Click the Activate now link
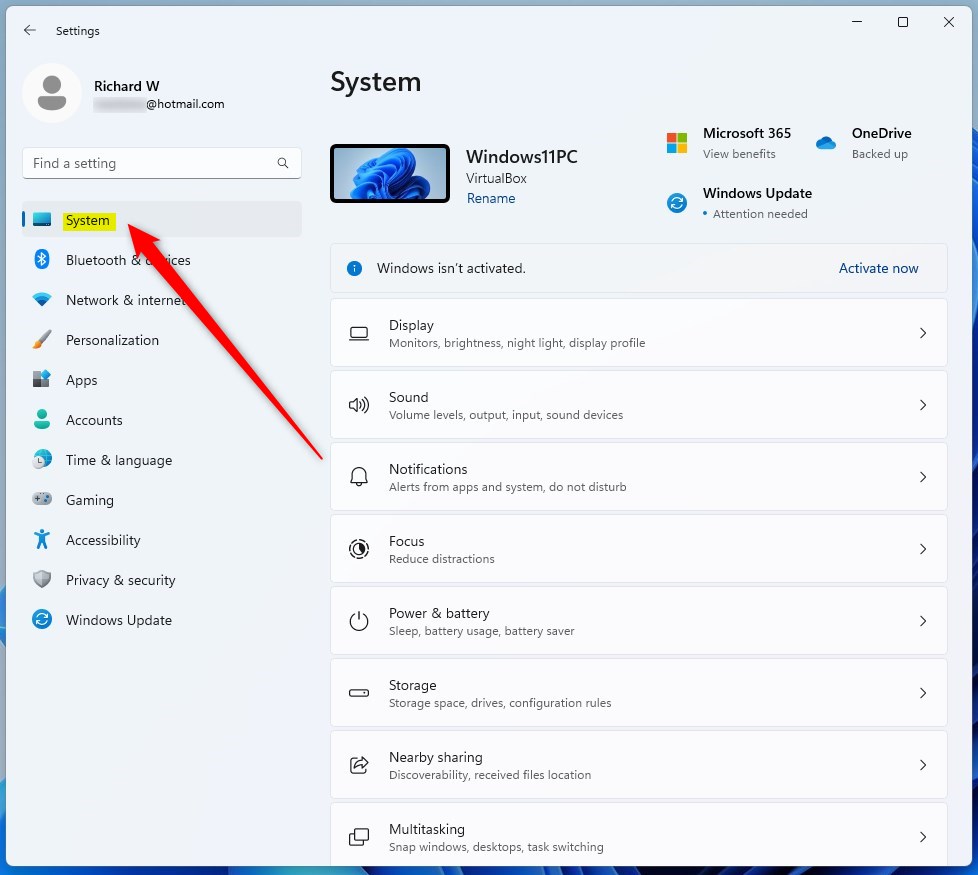The height and width of the screenshot is (875, 978). 878,268
